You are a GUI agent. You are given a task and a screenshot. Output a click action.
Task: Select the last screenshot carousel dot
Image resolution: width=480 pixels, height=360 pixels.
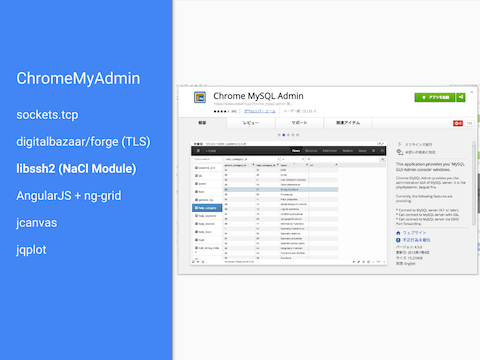pyautogui.click(x=298, y=135)
